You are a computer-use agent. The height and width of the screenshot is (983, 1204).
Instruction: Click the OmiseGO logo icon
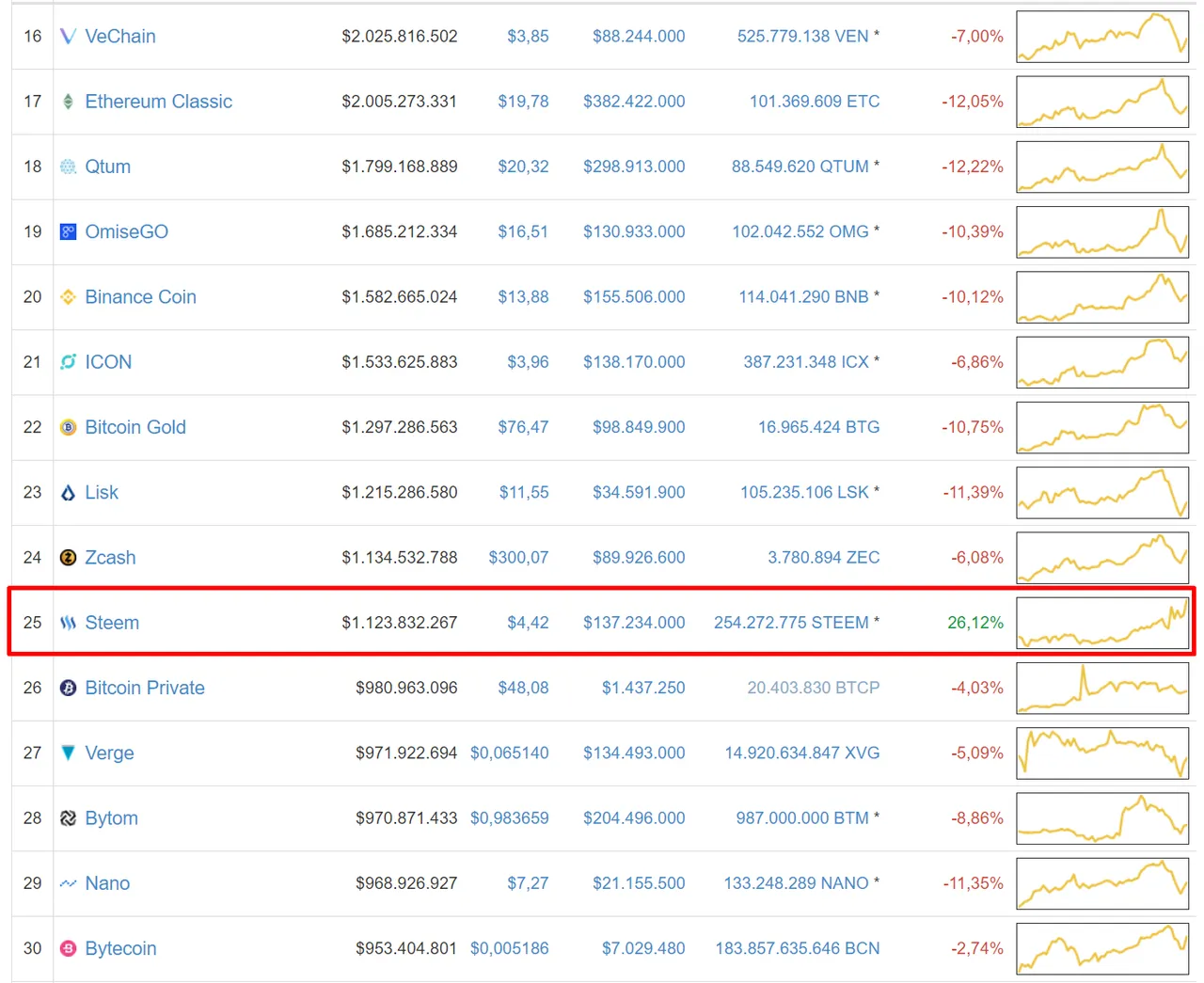click(x=68, y=231)
